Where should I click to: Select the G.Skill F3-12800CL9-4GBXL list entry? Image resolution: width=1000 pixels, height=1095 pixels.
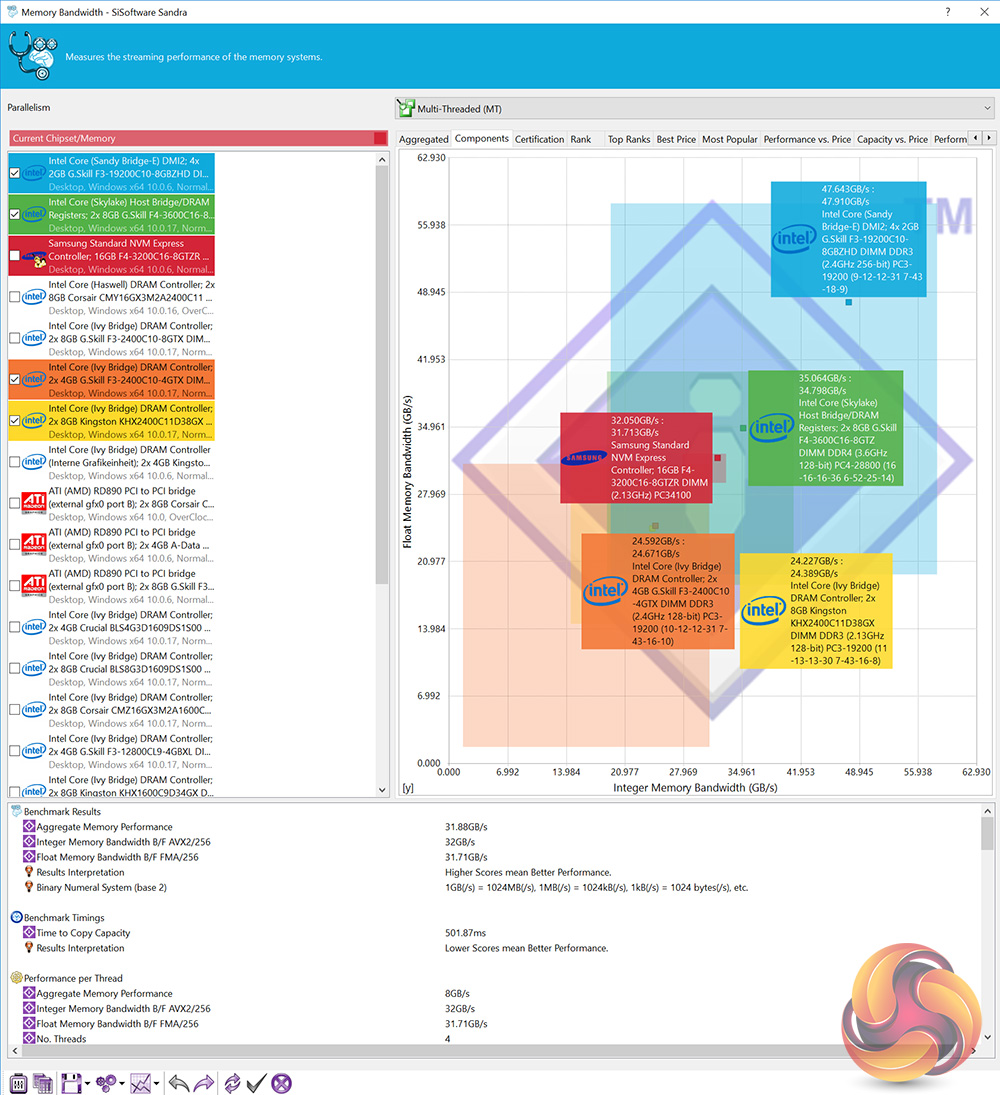pyautogui.click(x=112, y=751)
